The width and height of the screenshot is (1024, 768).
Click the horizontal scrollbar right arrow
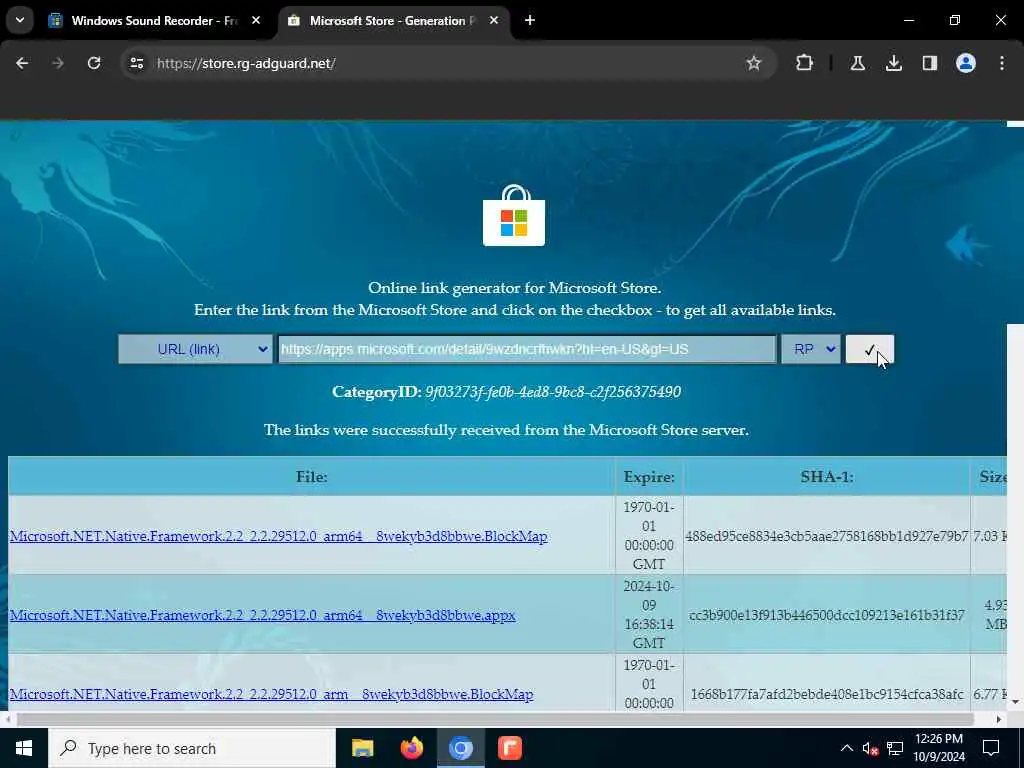(999, 719)
